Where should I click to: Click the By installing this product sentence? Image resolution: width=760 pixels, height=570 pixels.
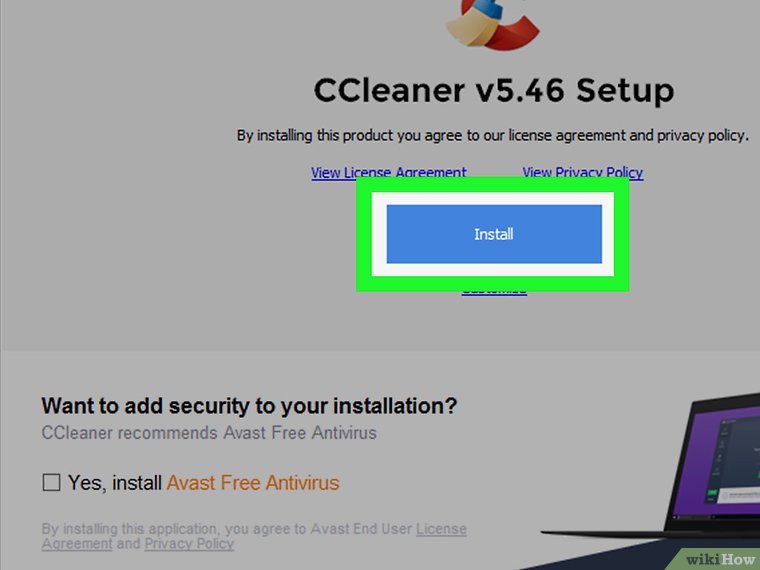tap(492, 135)
